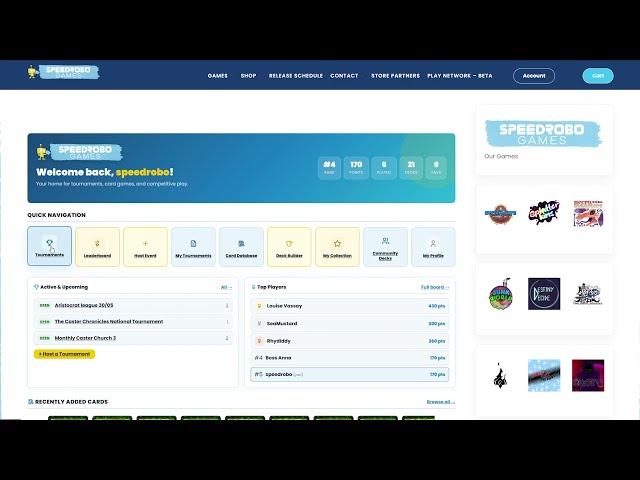The image size is (640, 480).
Task: Click the 5 played stat tile
Action: 384,168
